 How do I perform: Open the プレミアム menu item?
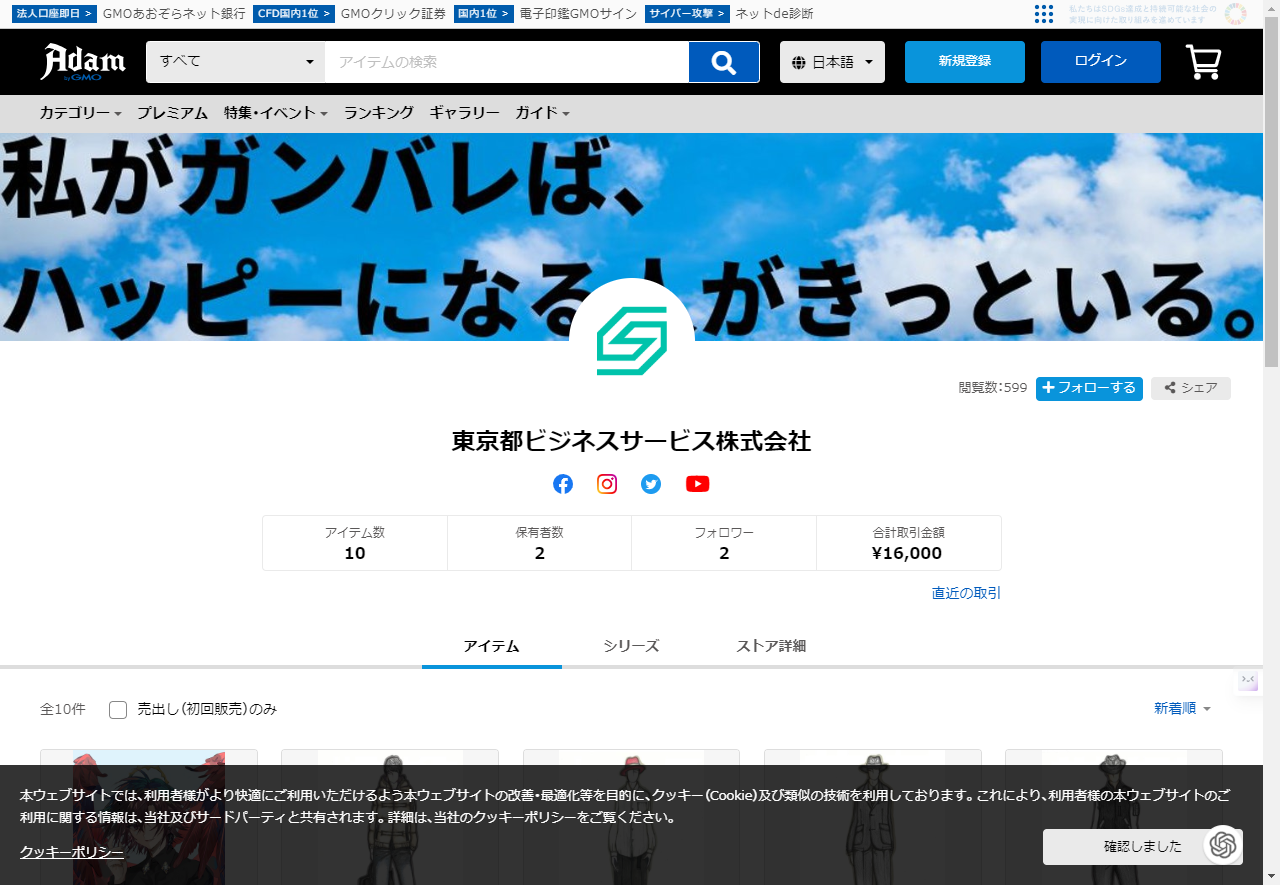tap(172, 113)
